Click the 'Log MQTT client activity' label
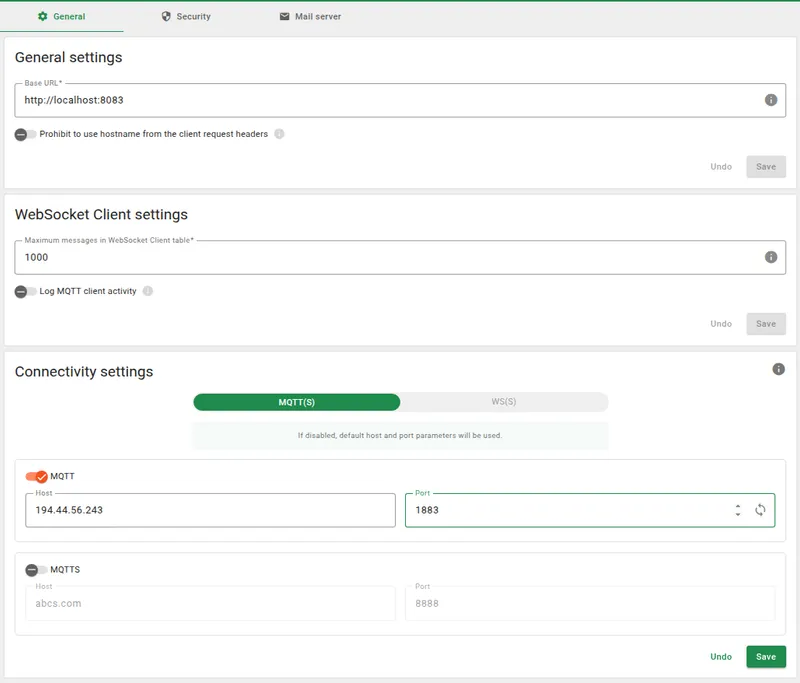 point(88,291)
